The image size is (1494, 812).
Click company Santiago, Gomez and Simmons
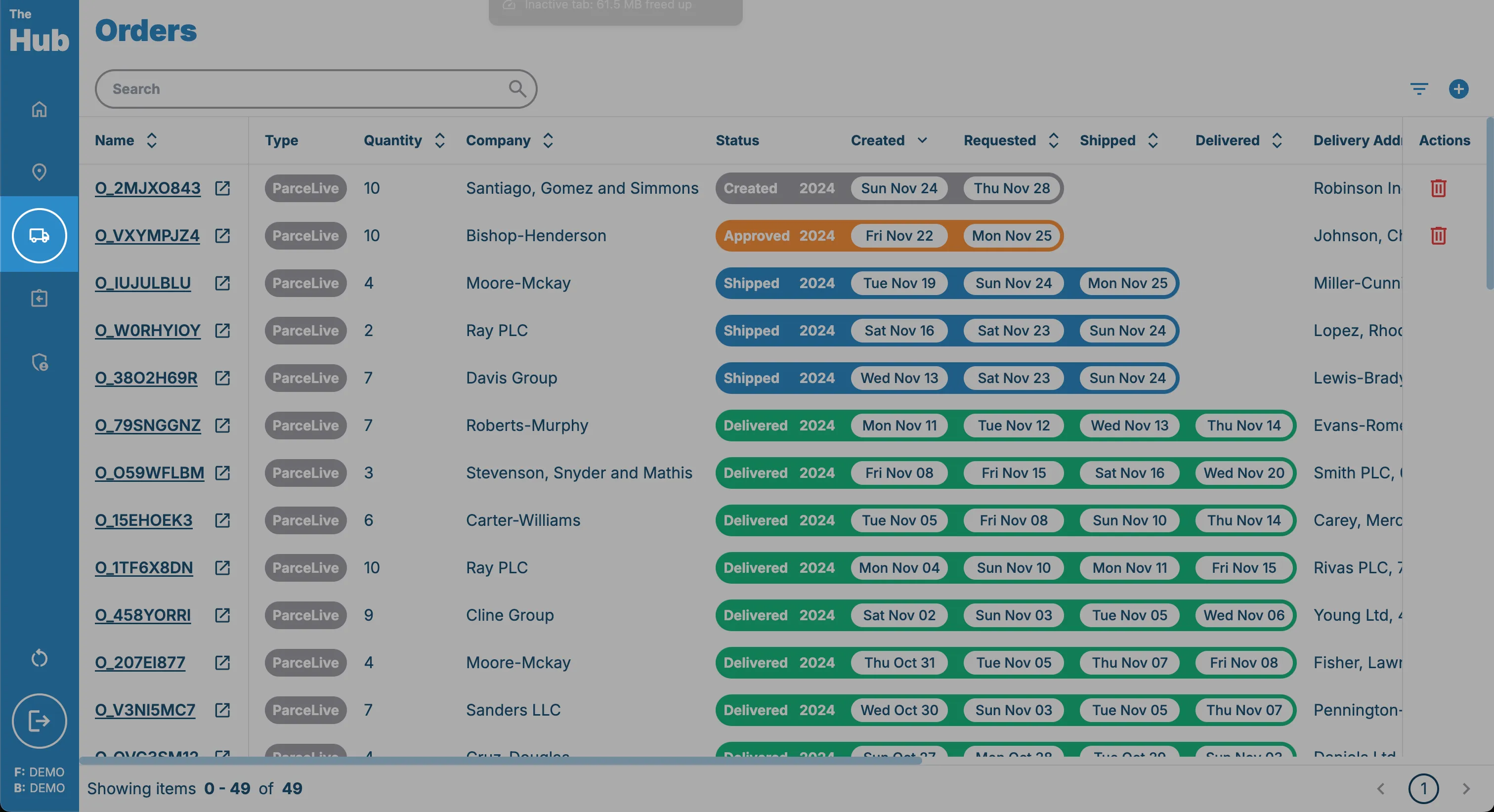coord(582,188)
